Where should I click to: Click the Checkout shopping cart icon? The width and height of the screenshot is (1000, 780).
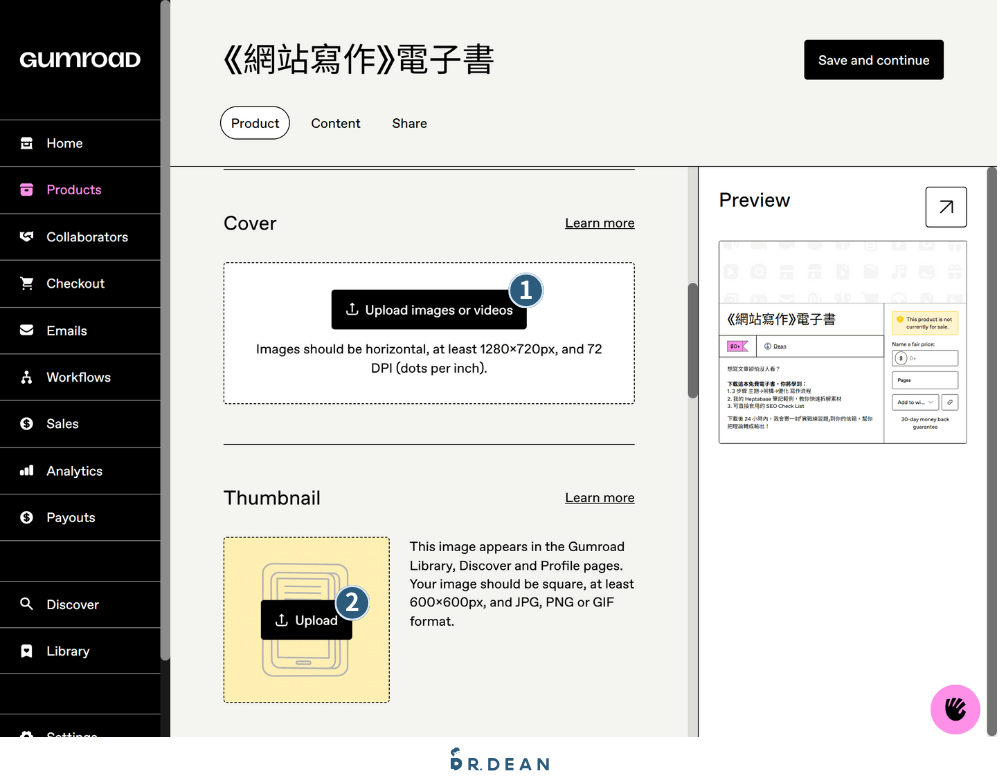[x=27, y=283]
